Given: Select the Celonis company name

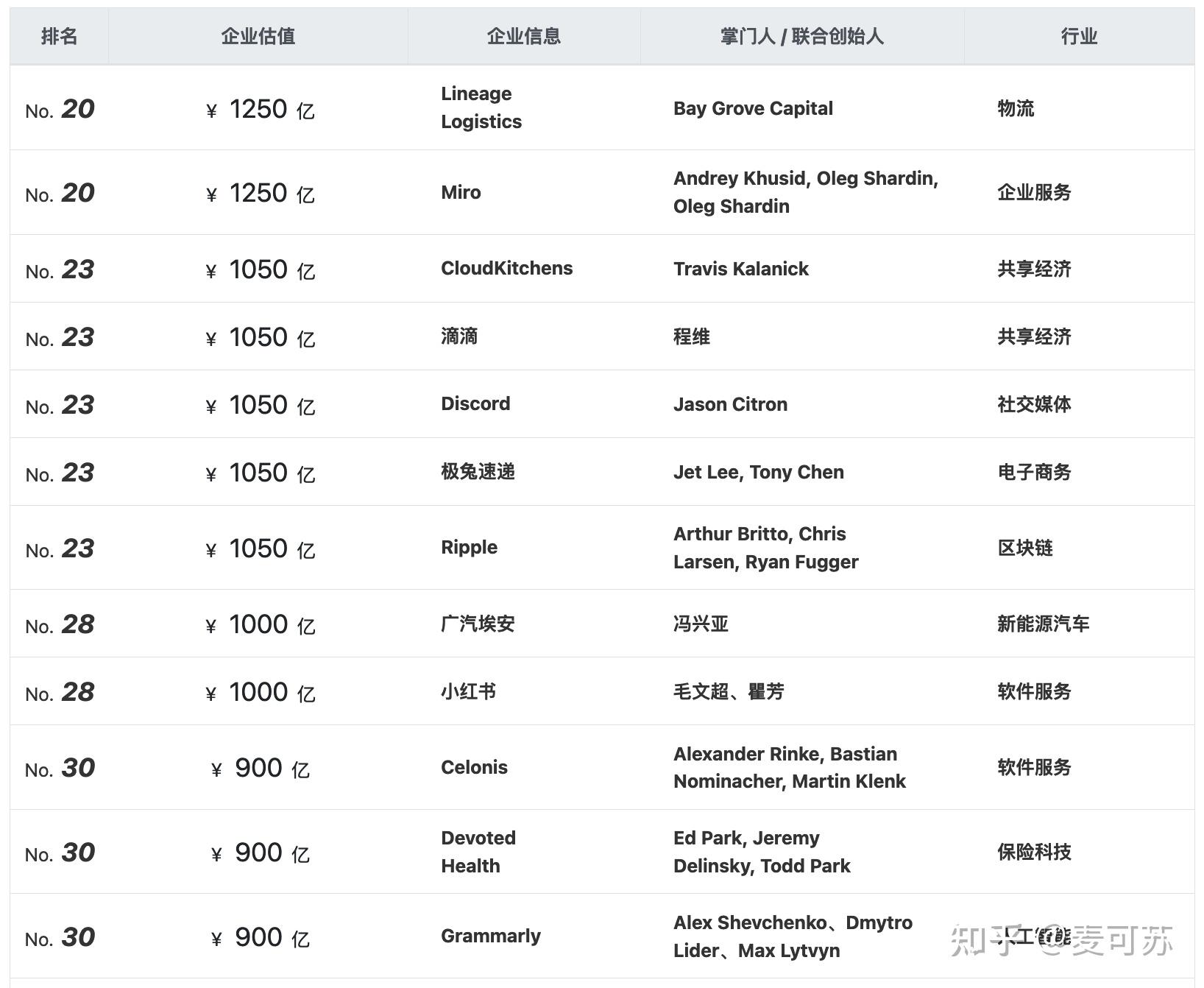Looking at the screenshot, I should pos(474,767).
